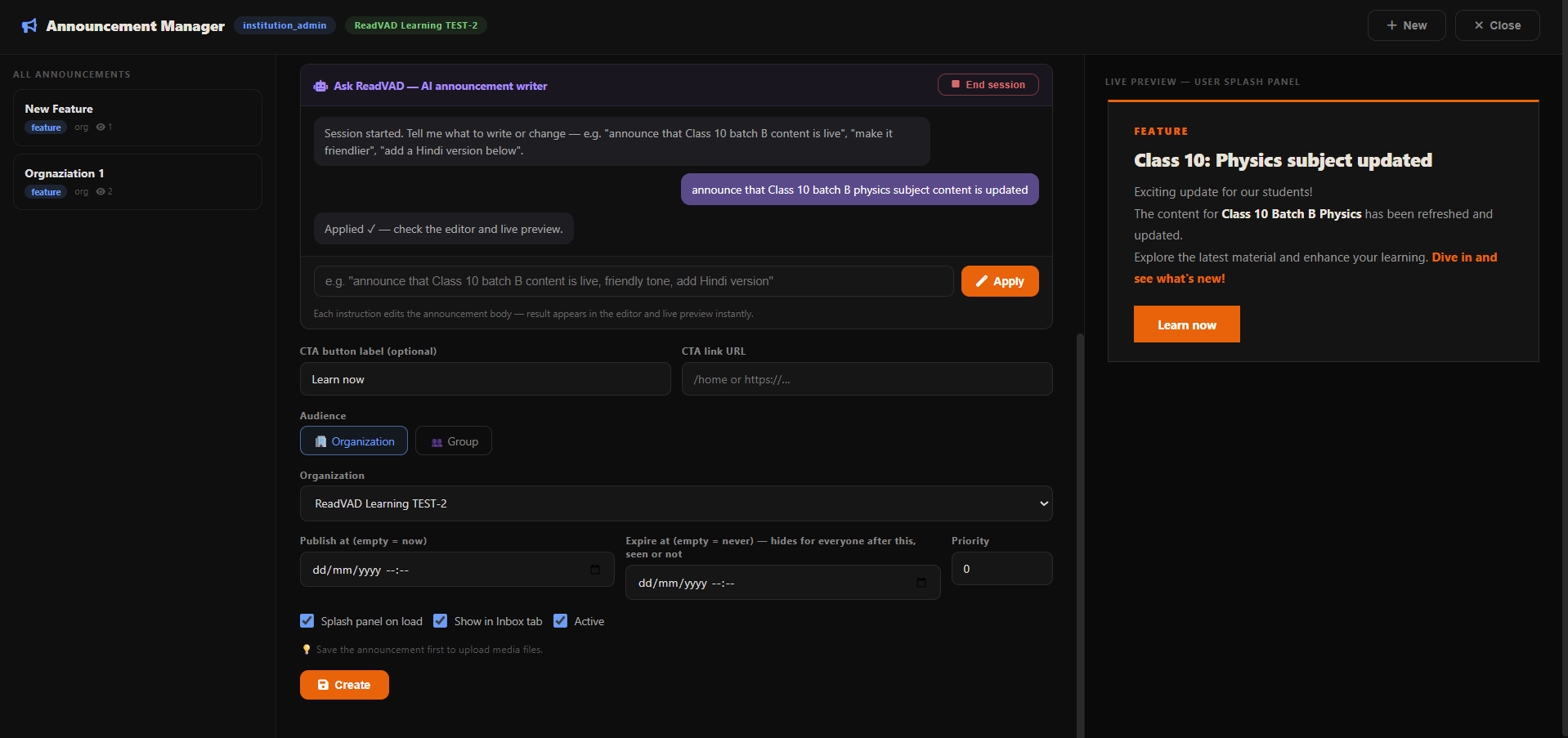
Task: Focus the AI instruction input field
Action: [x=634, y=281]
